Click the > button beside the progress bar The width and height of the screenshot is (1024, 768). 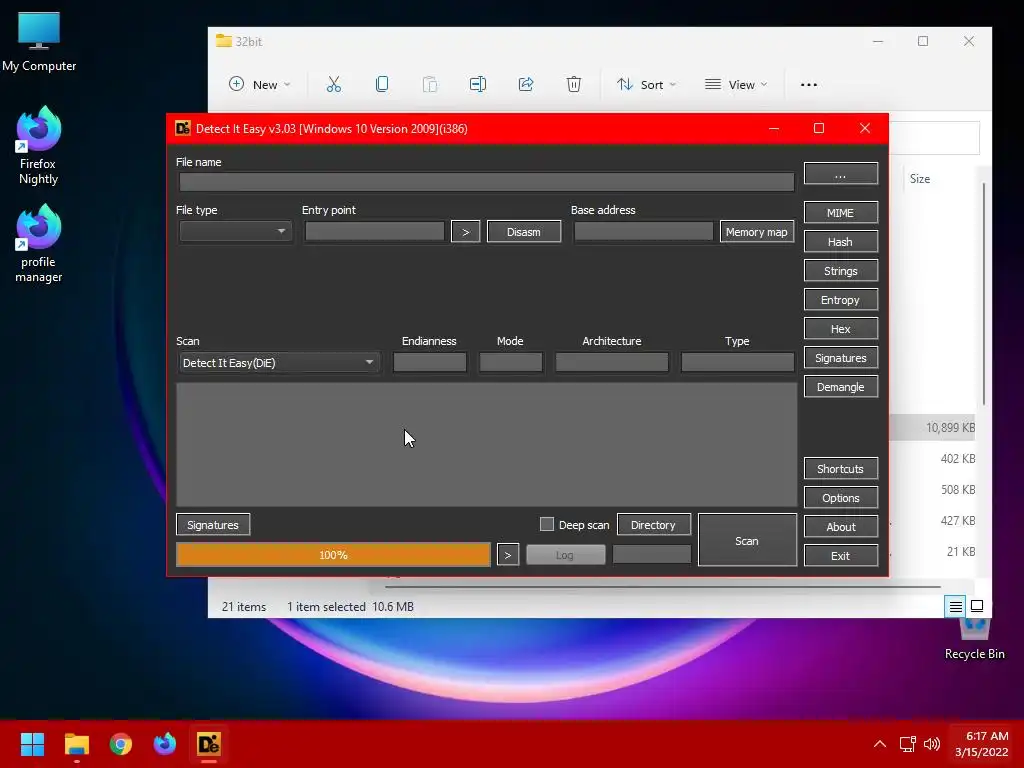(x=508, y=554)
